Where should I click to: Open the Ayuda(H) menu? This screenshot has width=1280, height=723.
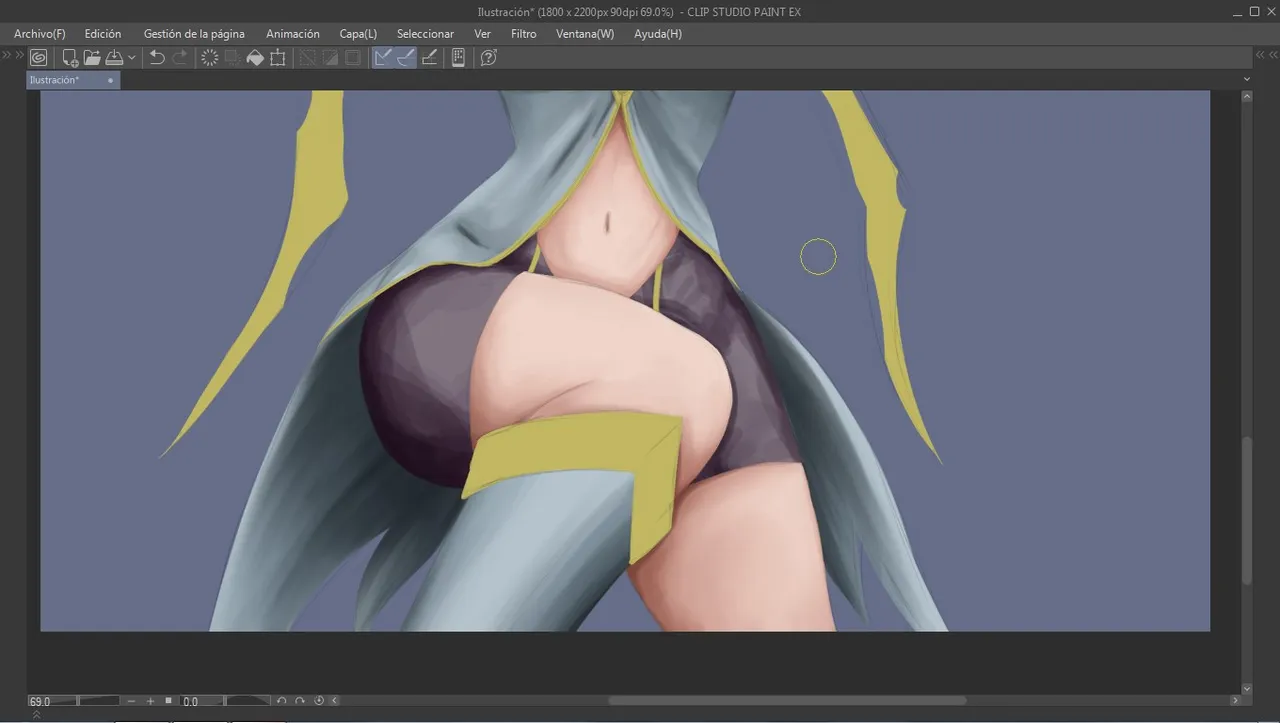click(x=658, y=34)
